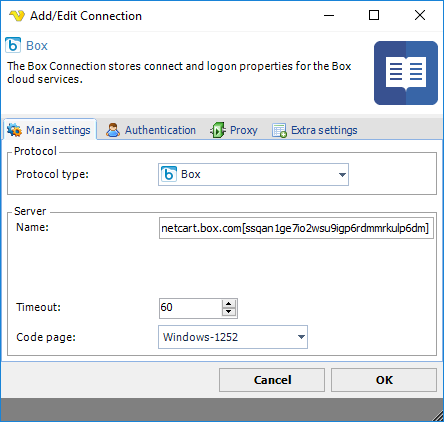Open the Extra settings tab
The width and height of the screenshot is (444, 422).
click(315, 130)
